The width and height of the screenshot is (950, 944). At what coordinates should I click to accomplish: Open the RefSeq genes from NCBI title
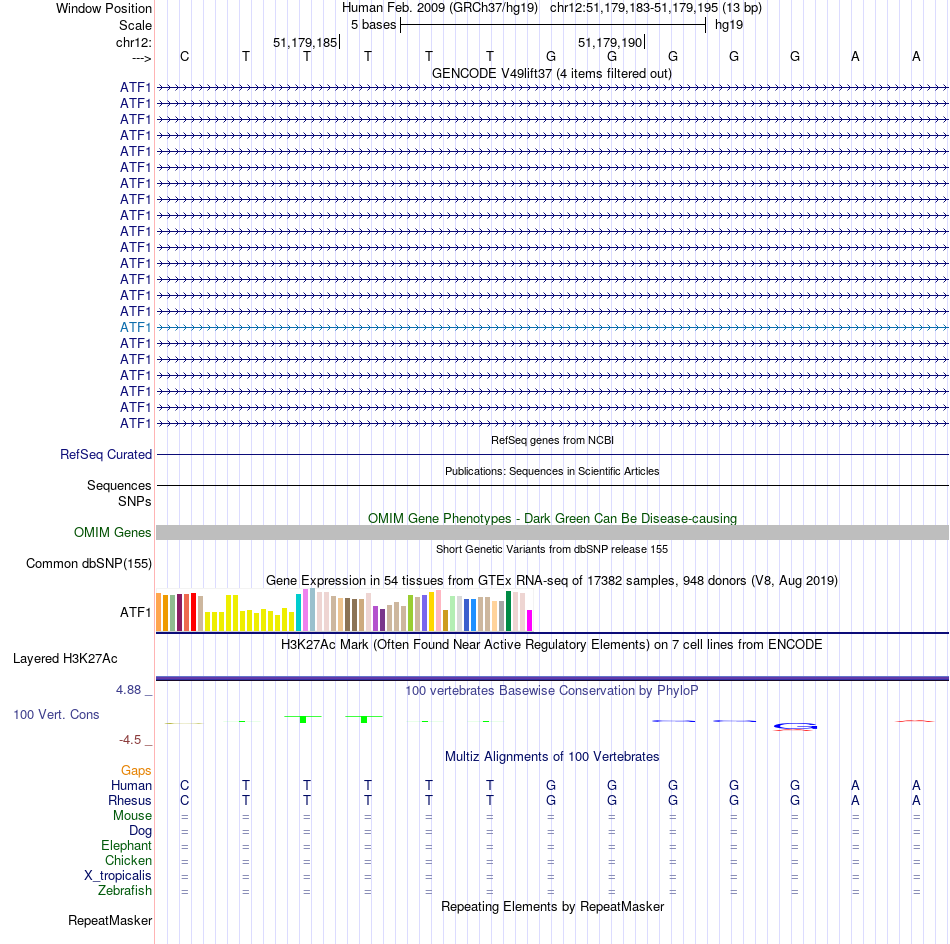pyautogui.click(x=552, y=440)
